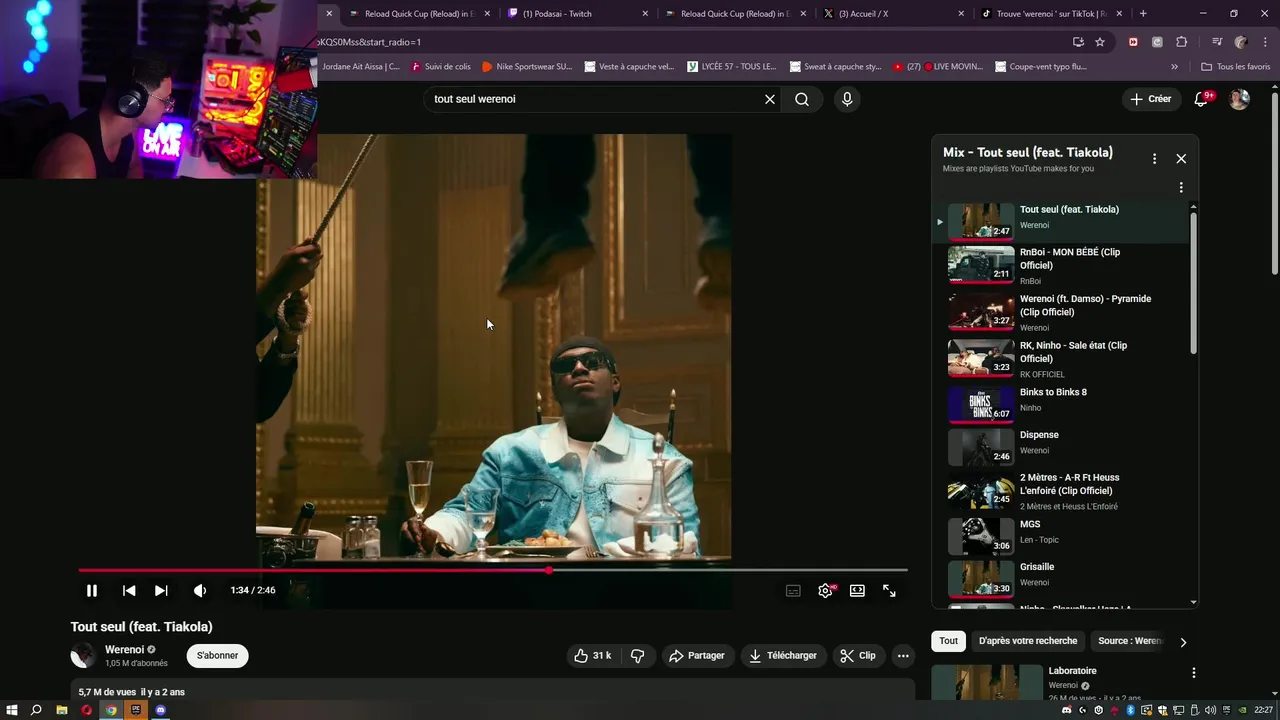Open options for Laboratoire suggestion
1280x720 pixels.
1193,673
